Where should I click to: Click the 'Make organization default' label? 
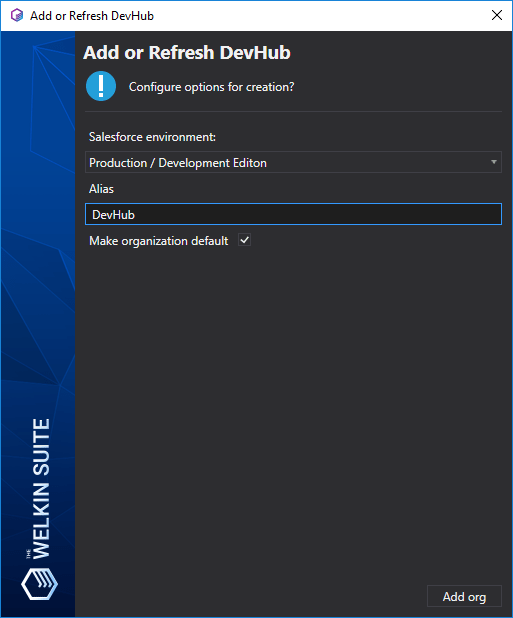[158, 241]
